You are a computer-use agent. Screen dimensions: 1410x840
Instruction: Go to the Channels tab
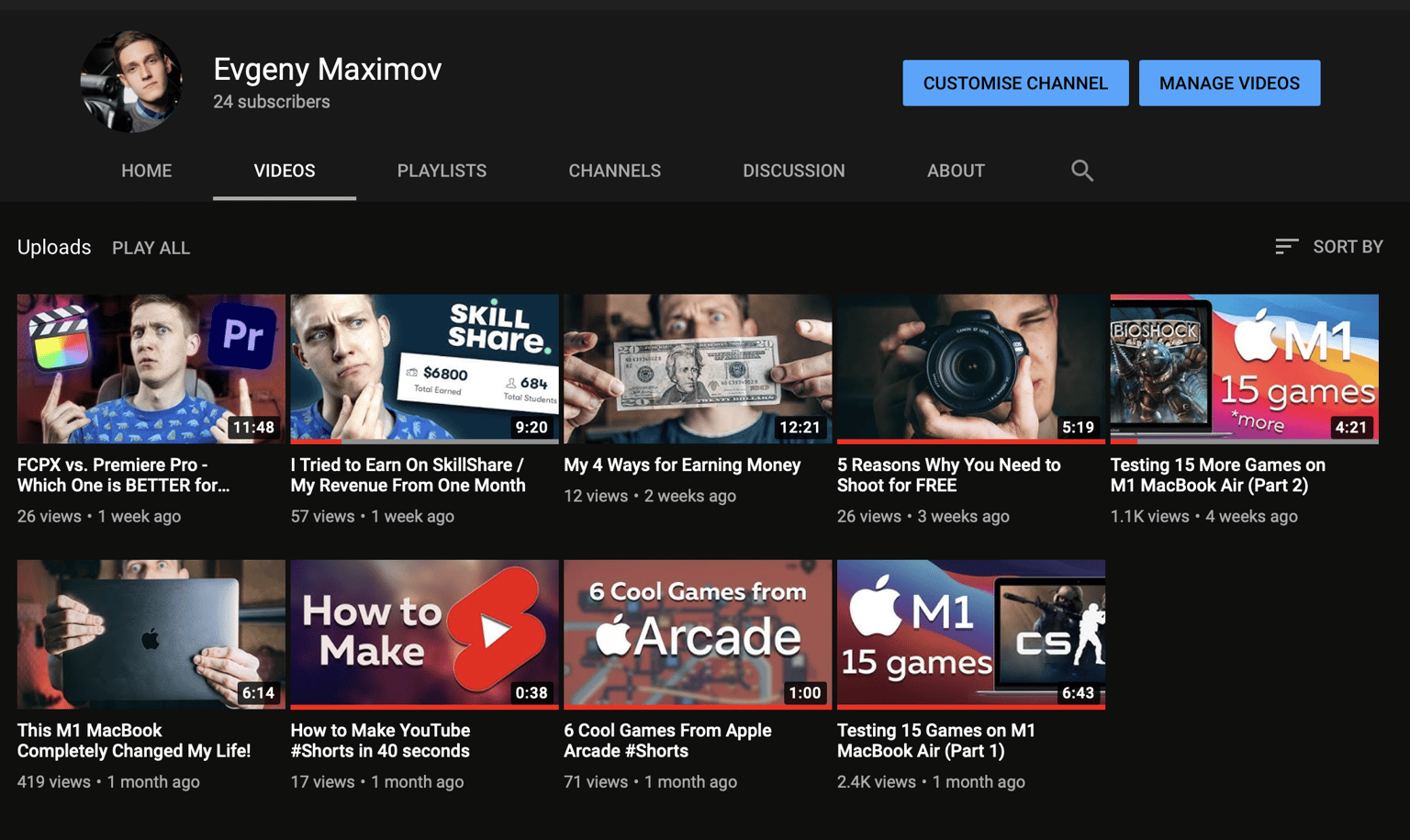[615, 171]
